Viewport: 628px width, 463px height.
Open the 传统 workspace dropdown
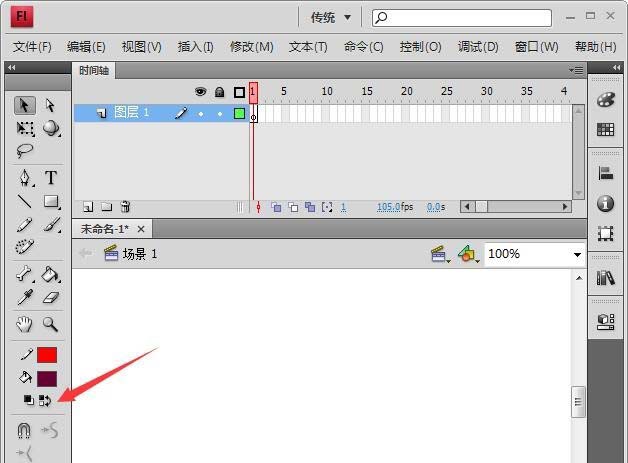click(x=331, y=17)
